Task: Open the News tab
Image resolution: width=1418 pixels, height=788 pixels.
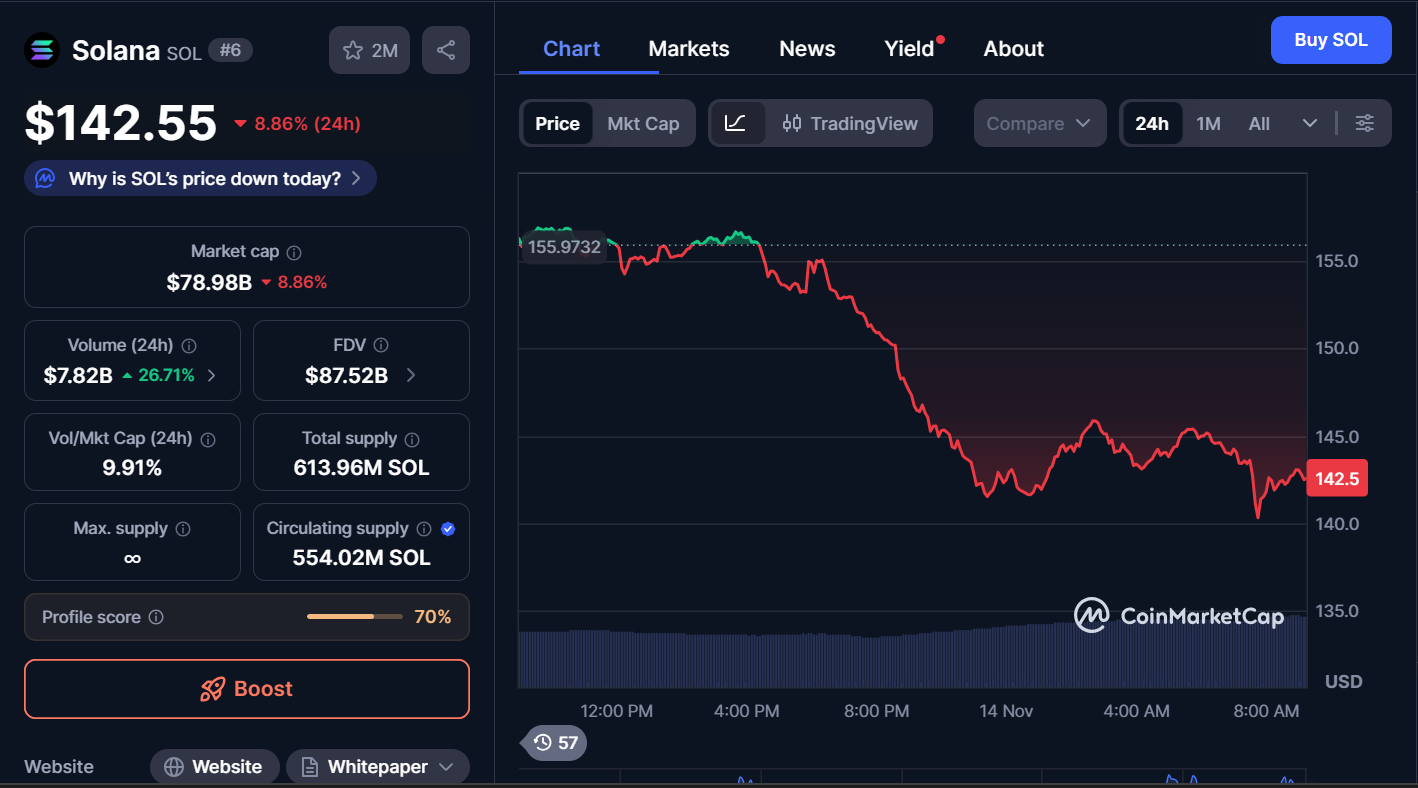Action: pyautogui.click(x=806, y=48)
